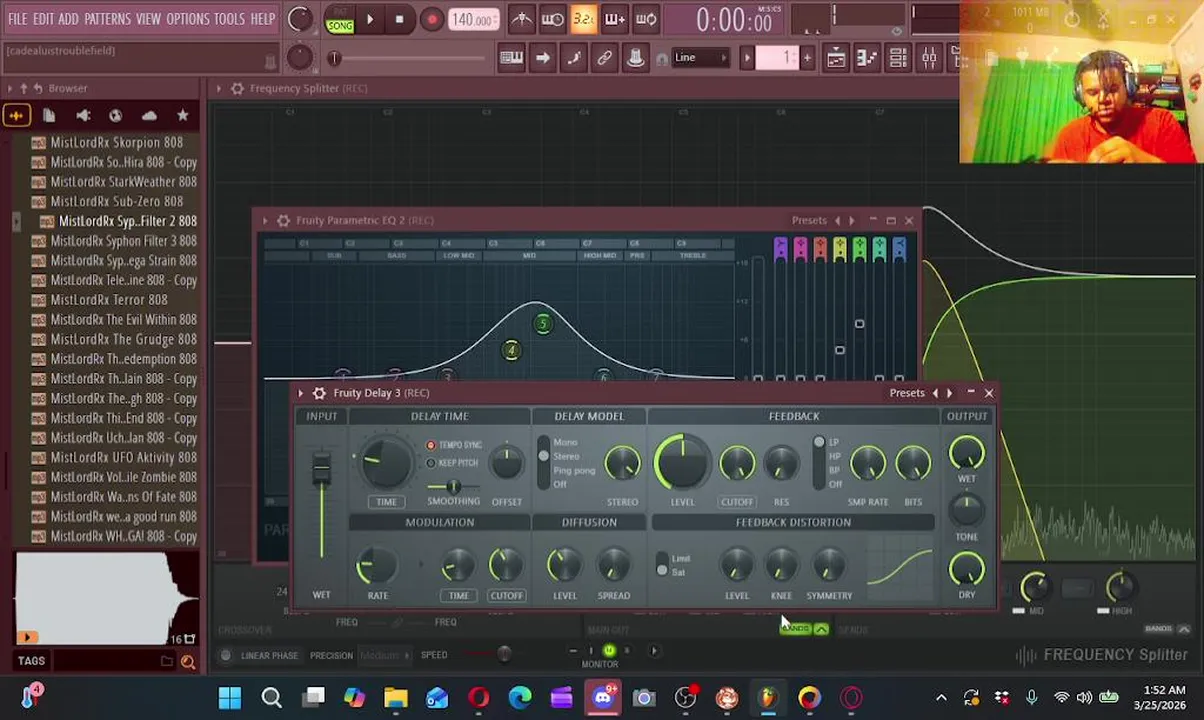The width and height of the screenshot is (1204, 720).
Task: Click the 140 tempo field
Action: (x=473, y=20)
